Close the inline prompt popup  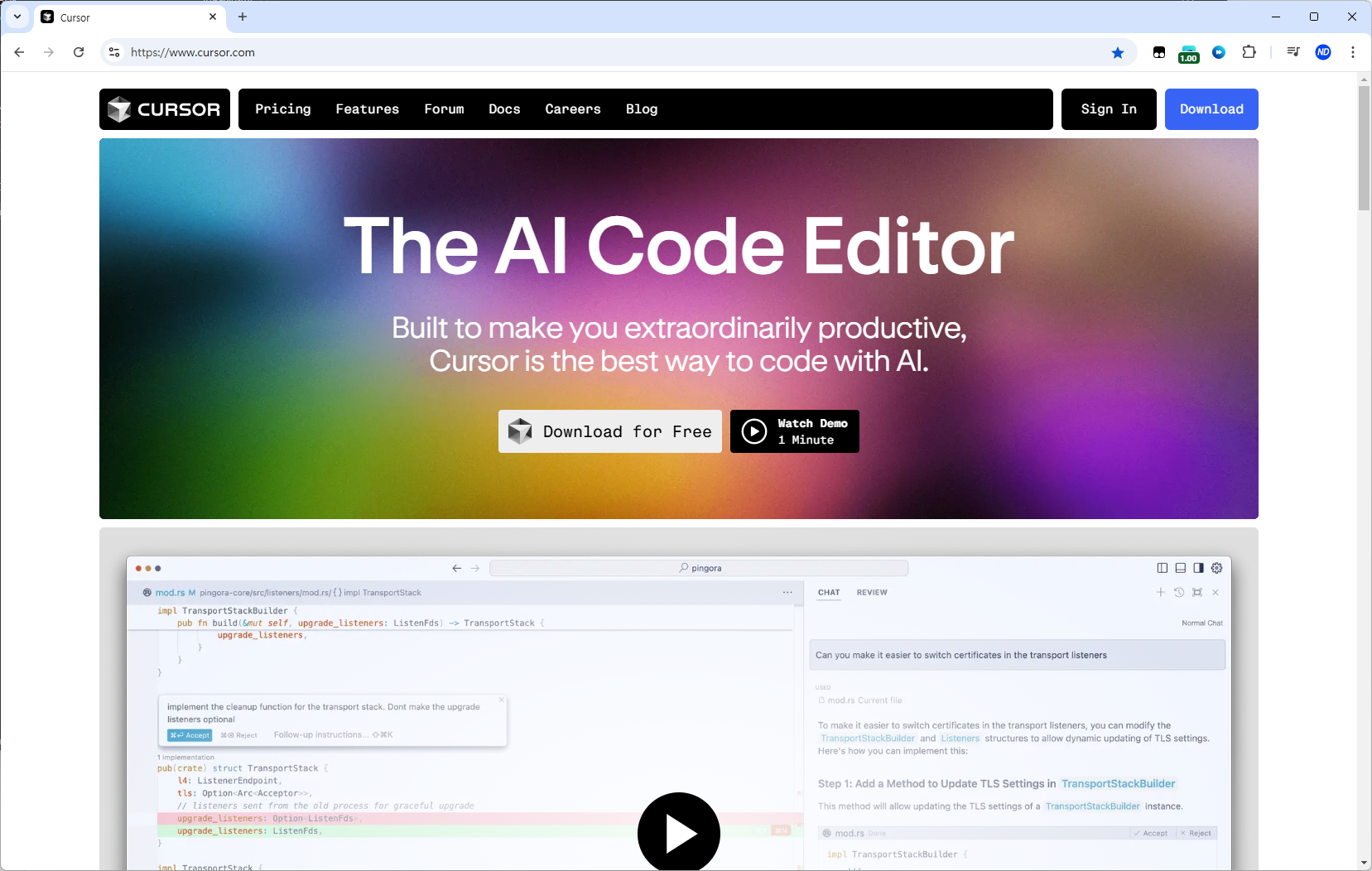[x=501, y=700]
